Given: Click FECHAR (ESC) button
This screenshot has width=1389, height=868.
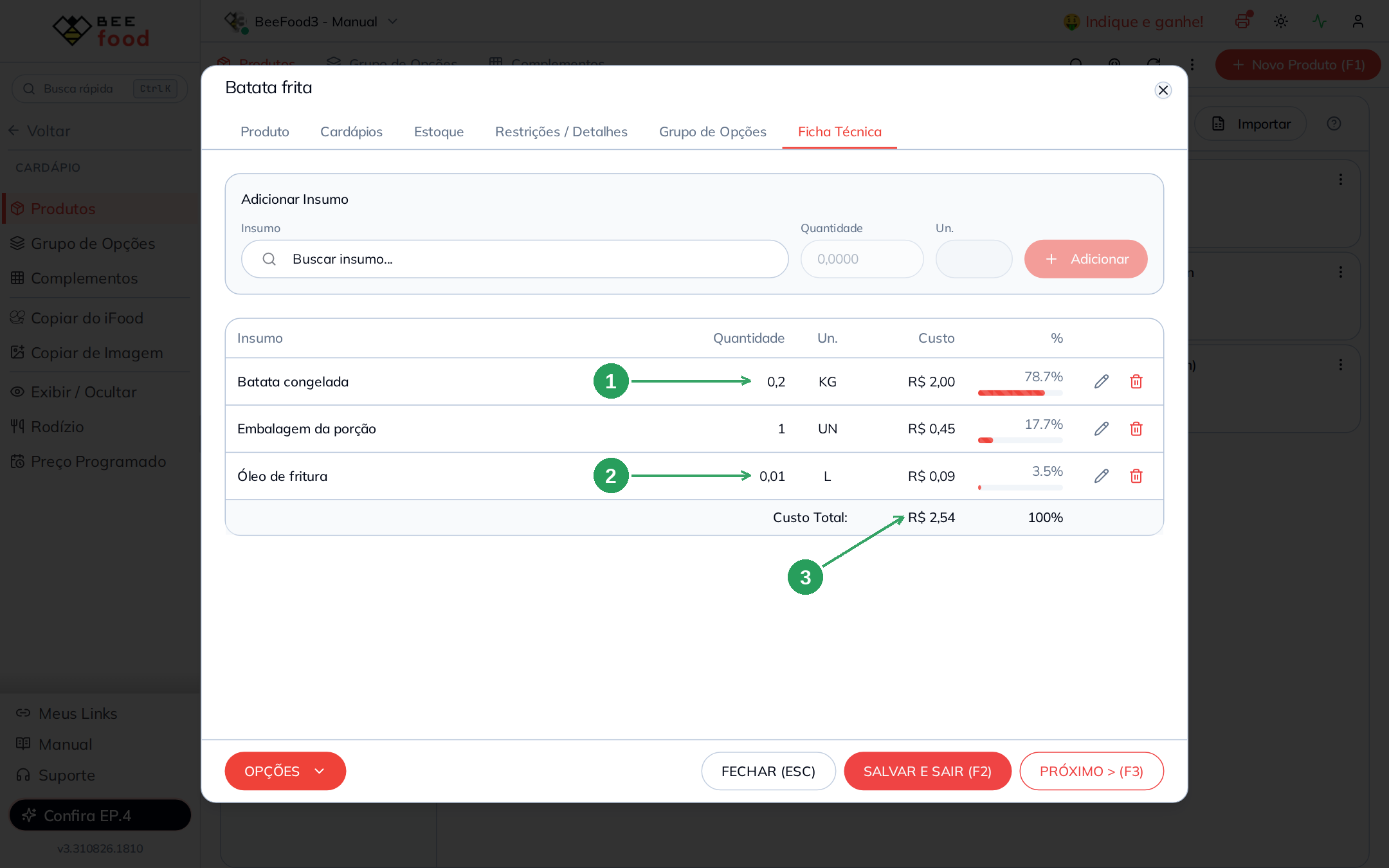Looking at the screenshot, I should coord(768,771).
